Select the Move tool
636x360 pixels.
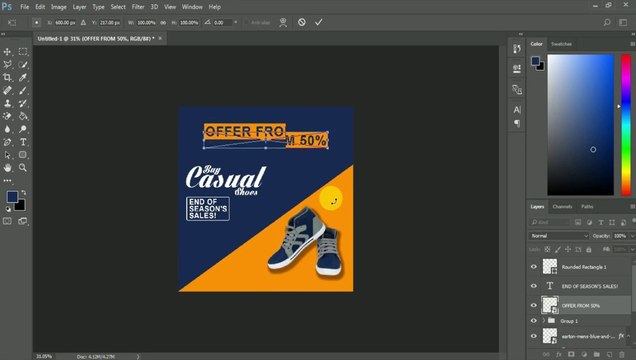7,52
